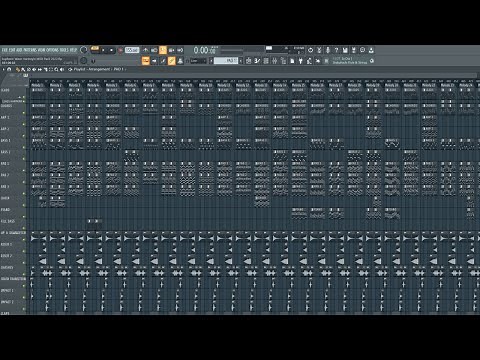Toggle the metronome icon
The height and width of the screenshot is (360, 480).
[146, 50]
